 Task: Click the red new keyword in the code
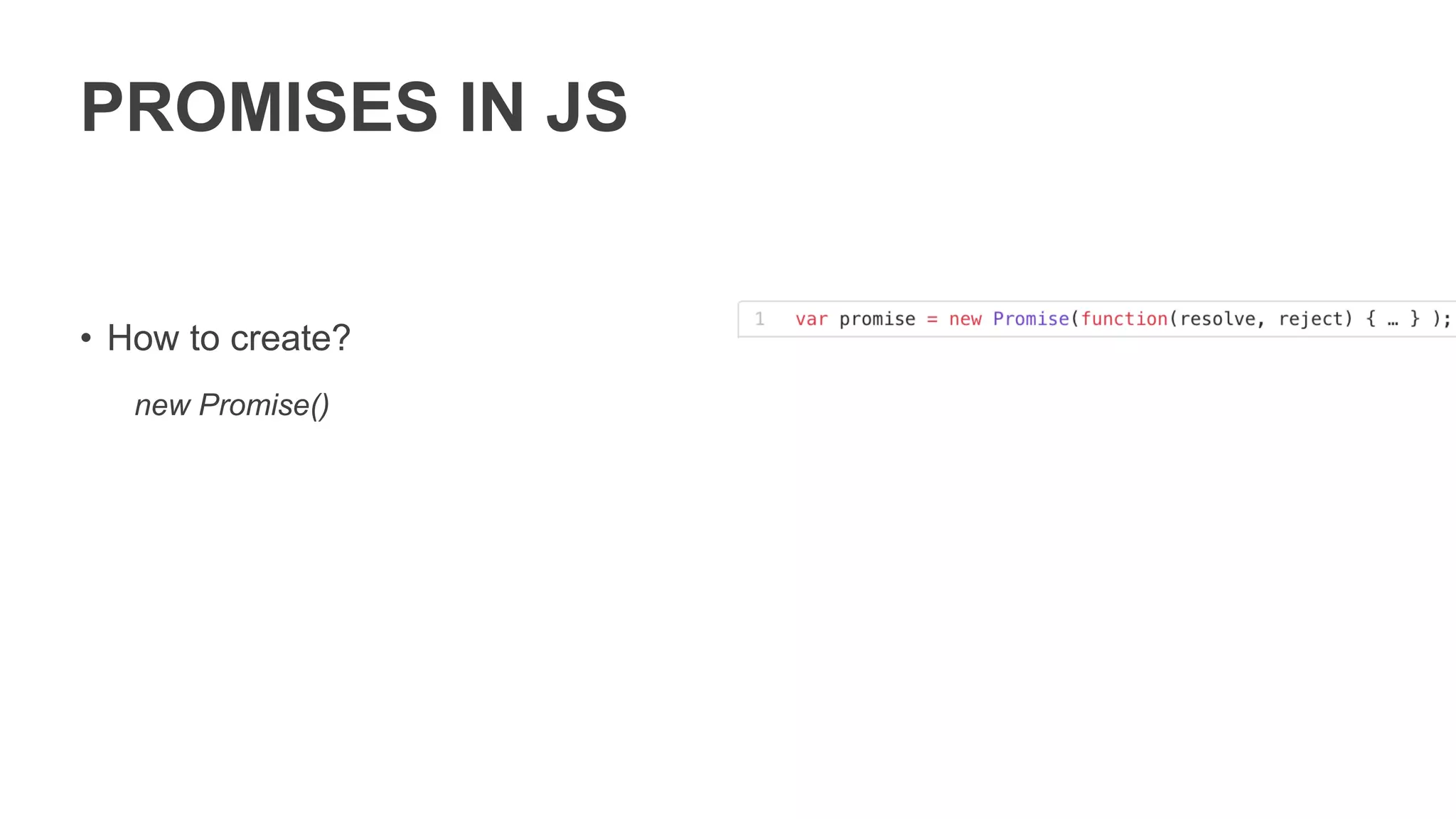[x=965, y=319]
